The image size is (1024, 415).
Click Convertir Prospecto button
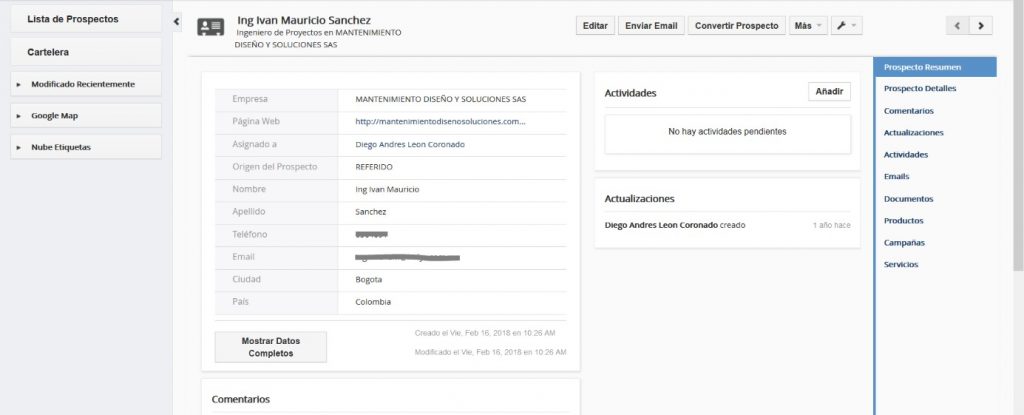(x=736, y=26)
